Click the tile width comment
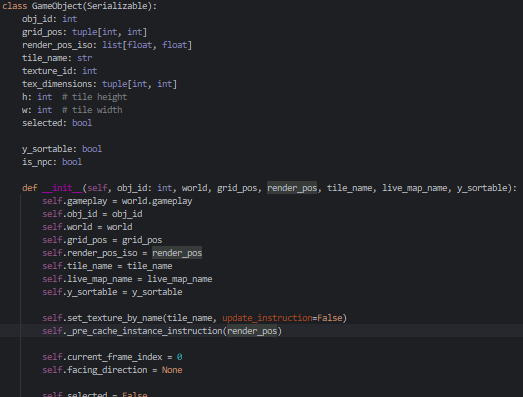The image size is (523, 397). 92,110
